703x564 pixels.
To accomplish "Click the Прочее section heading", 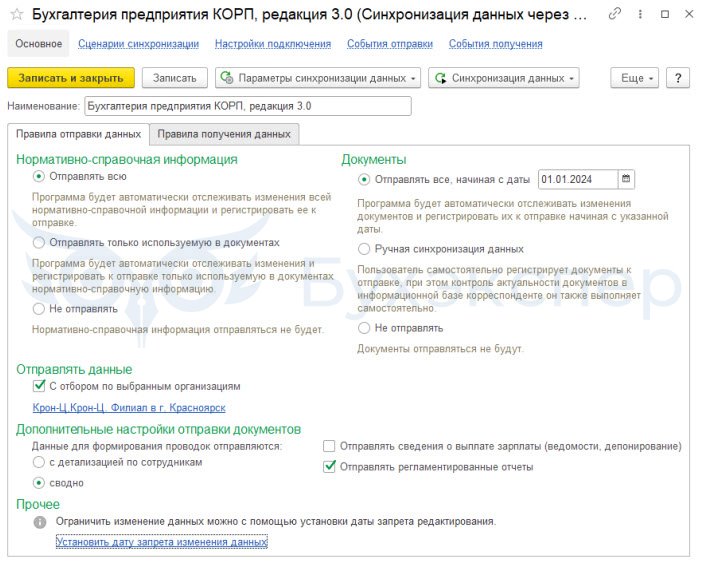I will click(38, 504).
